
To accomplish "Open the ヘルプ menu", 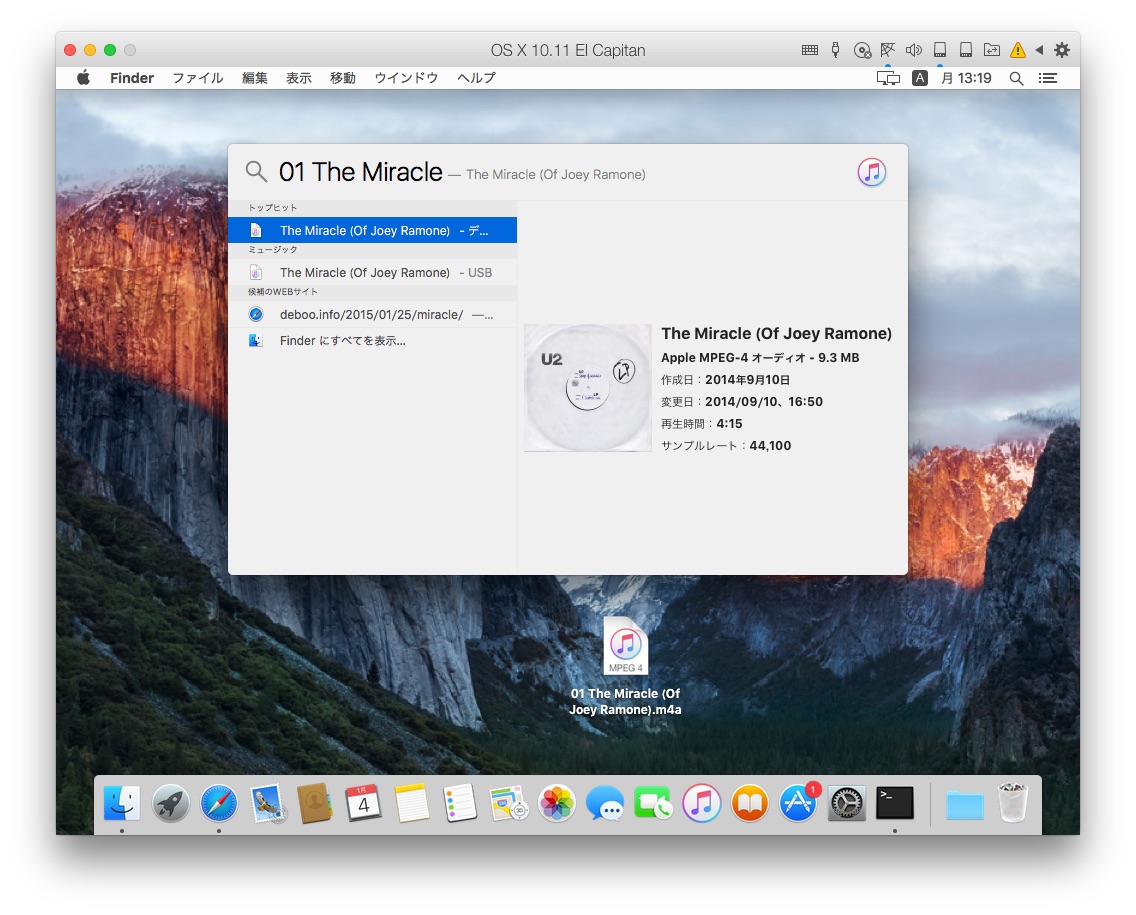I will [476, 78].
